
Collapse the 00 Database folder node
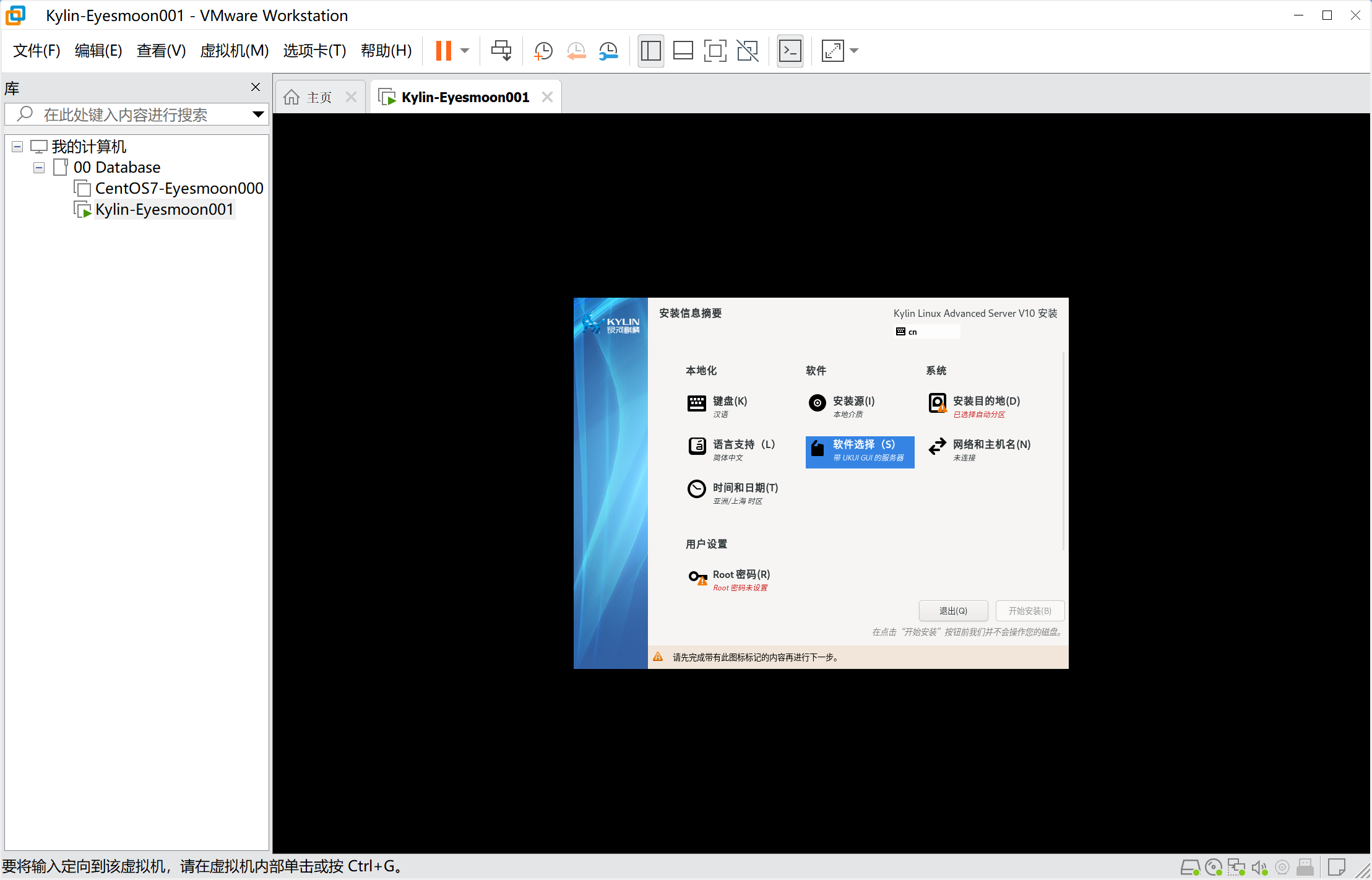(39, 168)
